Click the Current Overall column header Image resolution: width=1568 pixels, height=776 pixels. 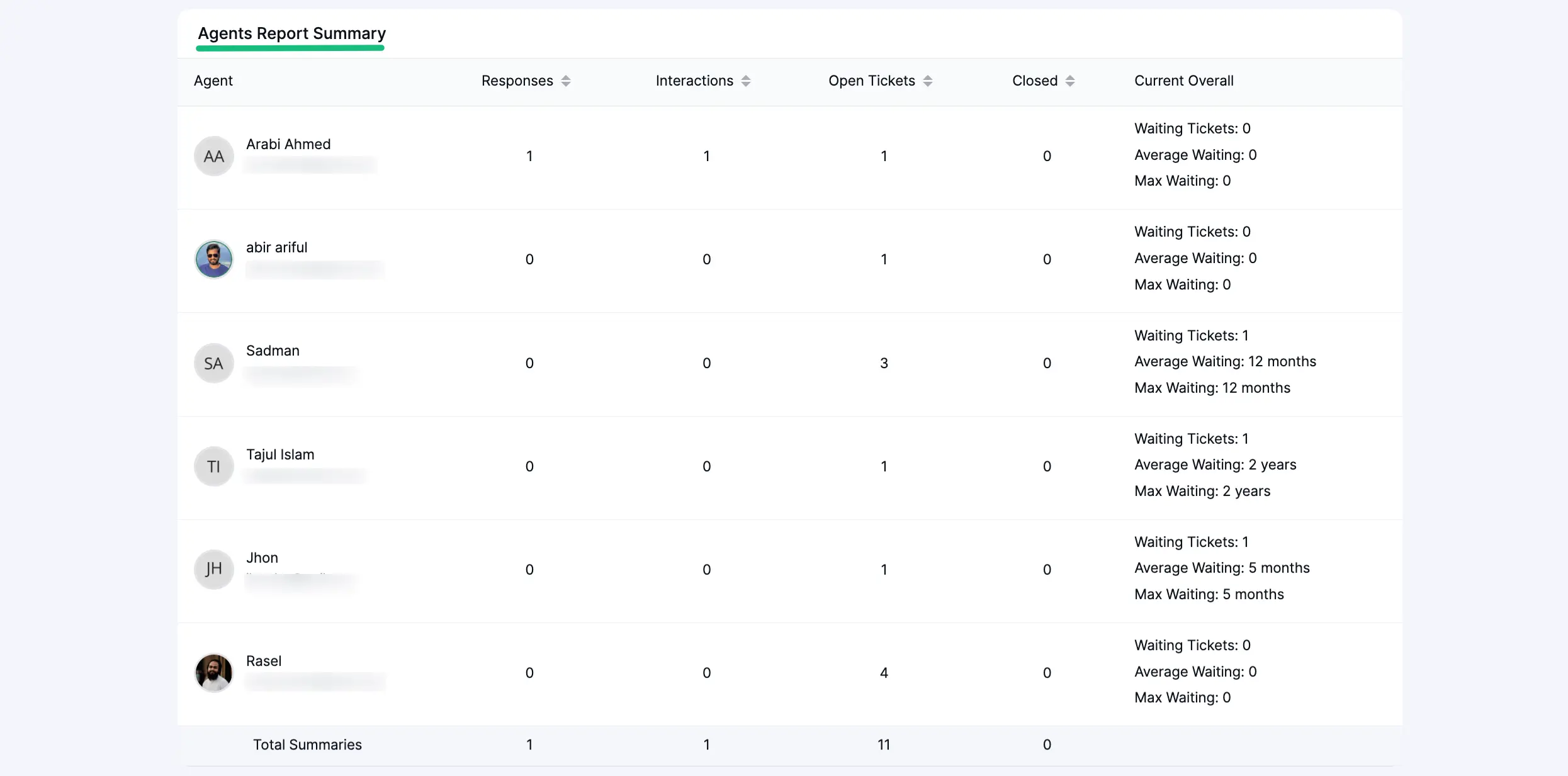[x=1183, y=81]
